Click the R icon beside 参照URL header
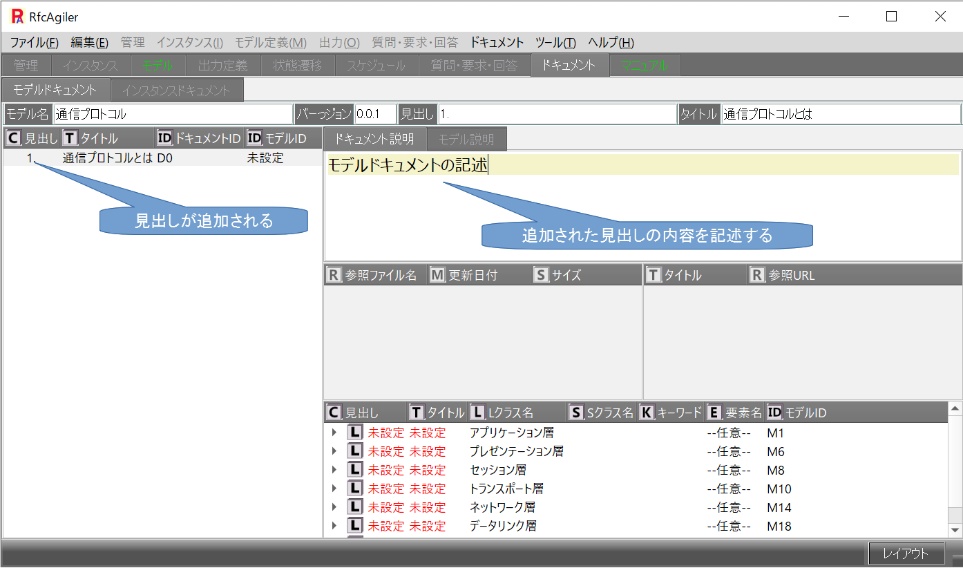The height and width of the screenshot is (568, 963). click(x=757, y=275)
